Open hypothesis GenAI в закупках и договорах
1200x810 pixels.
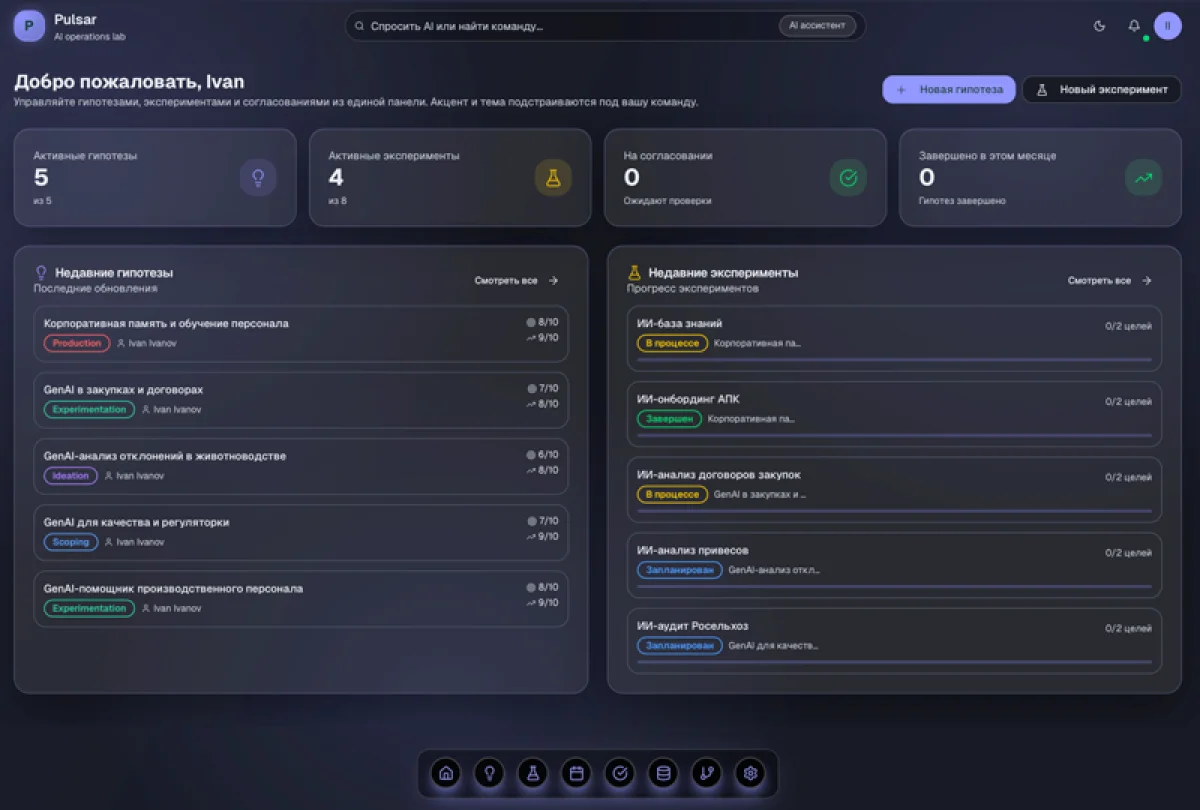[301, 400]
